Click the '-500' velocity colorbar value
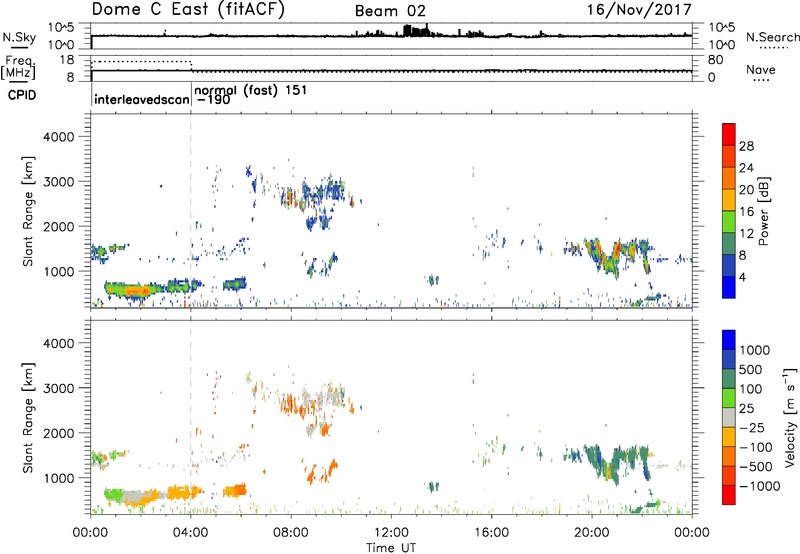This screenshot has height=554, width=800. (x=756, y=467)
